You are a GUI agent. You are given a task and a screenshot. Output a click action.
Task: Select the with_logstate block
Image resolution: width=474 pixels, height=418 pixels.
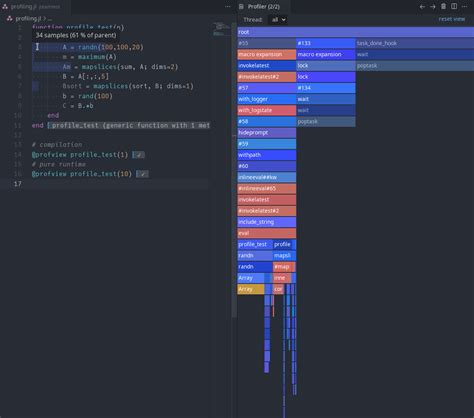(267, 110)
